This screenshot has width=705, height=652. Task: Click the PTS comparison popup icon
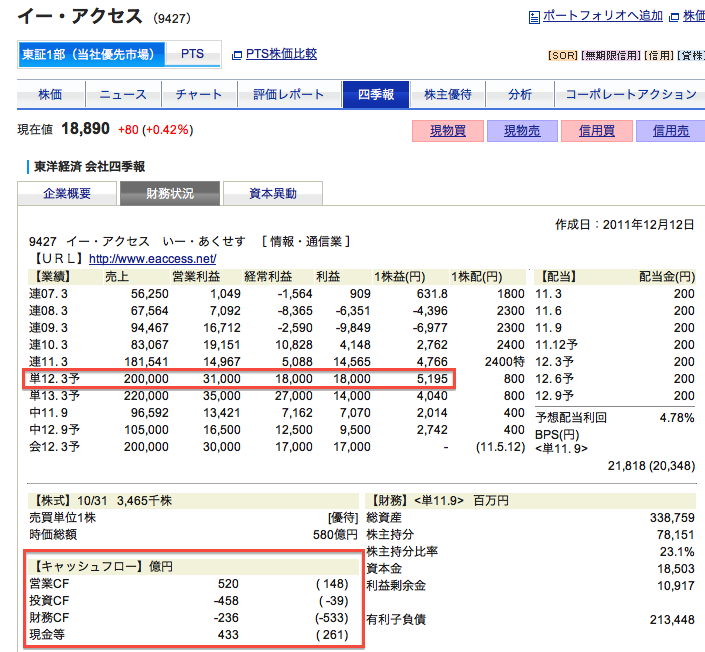[236, 55]
